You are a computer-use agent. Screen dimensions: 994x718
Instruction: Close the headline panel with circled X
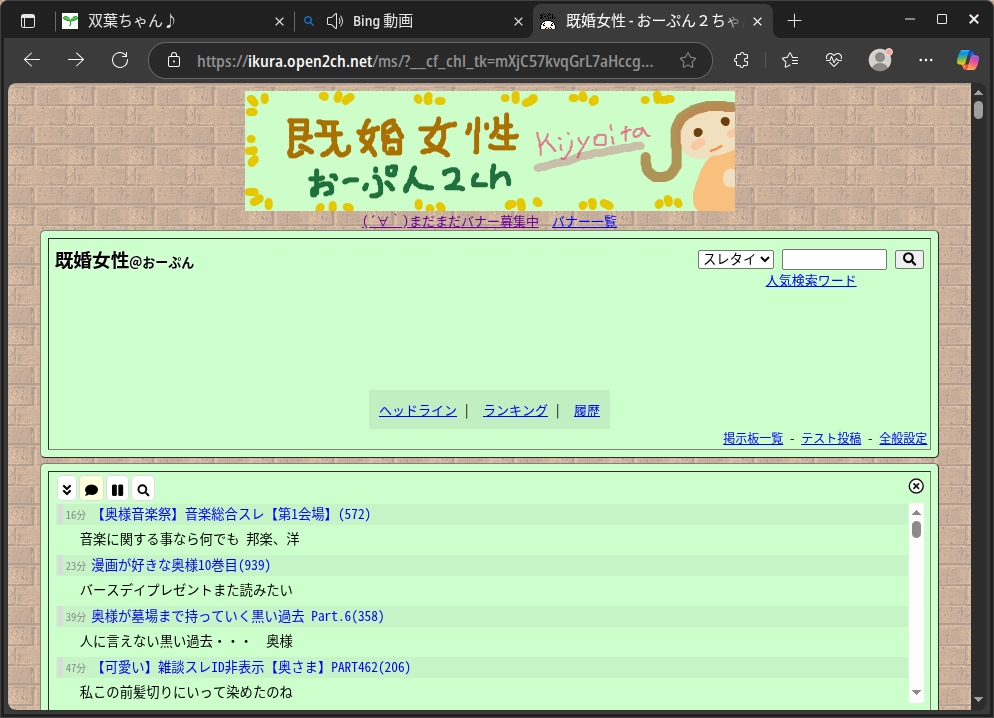(x=916, y=486)
